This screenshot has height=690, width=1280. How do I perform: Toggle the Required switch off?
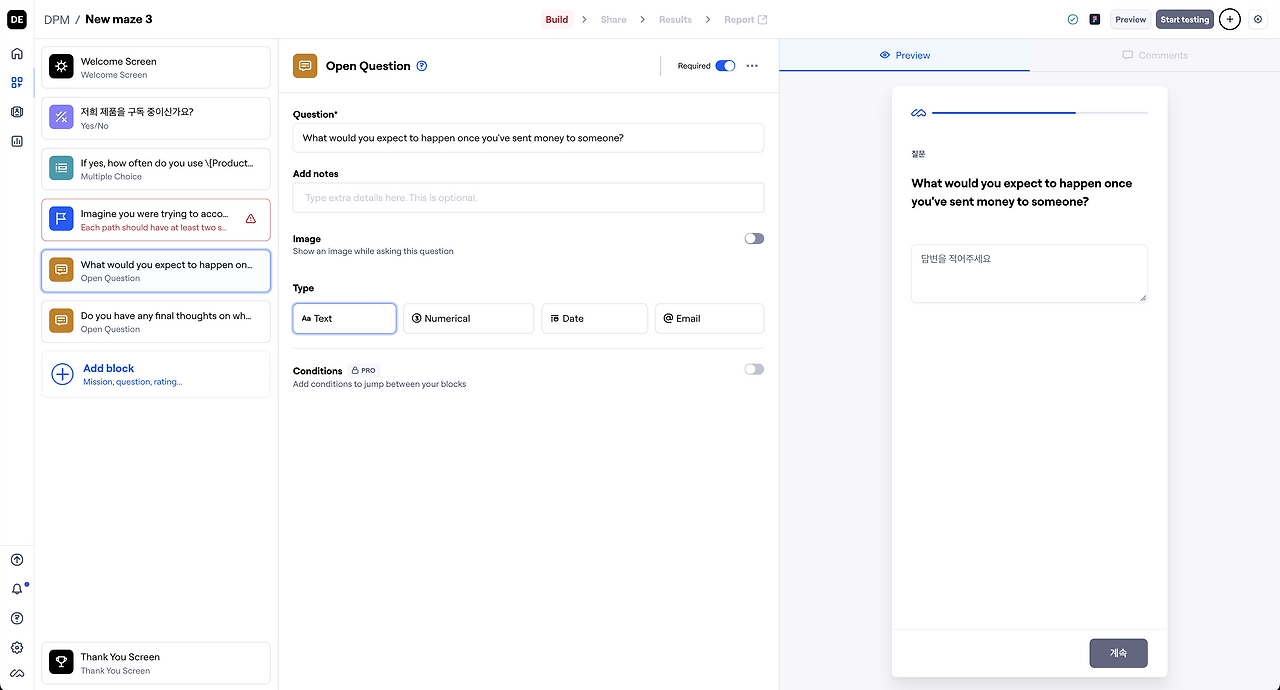725,66
